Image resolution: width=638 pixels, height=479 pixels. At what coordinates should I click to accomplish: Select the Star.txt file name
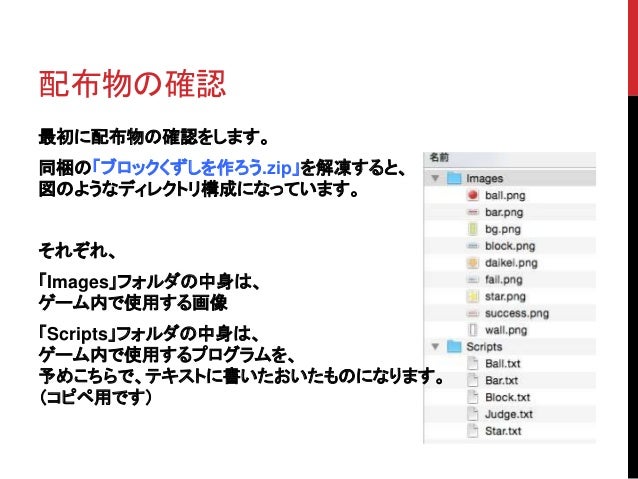pyautogui.click(x=503, y=431)
